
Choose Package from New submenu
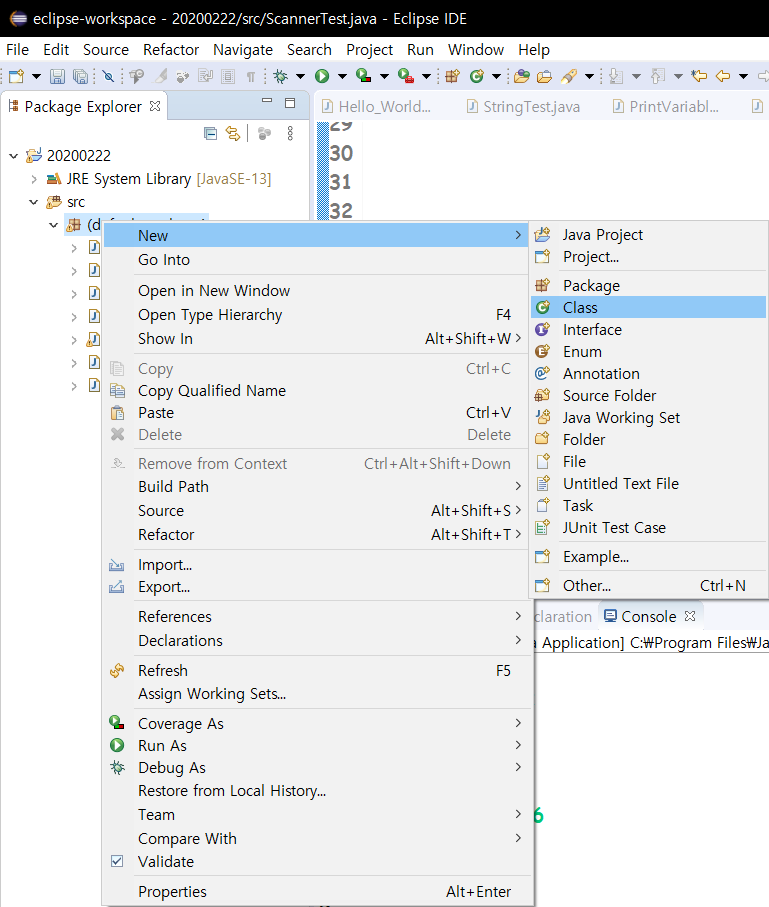tap(648, 286)
